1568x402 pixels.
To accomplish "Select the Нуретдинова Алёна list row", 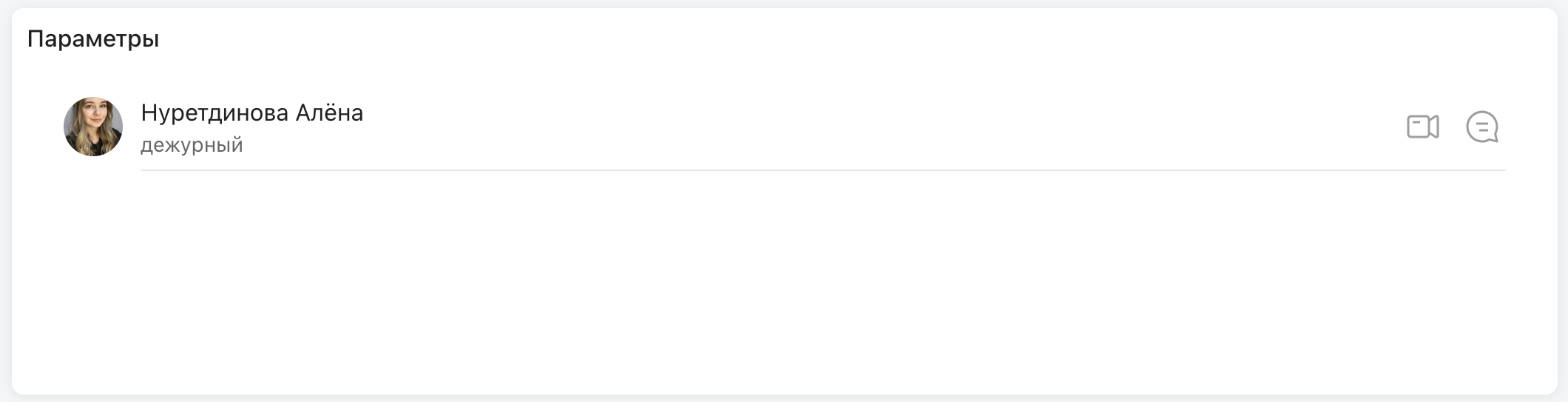I will 784,127.
